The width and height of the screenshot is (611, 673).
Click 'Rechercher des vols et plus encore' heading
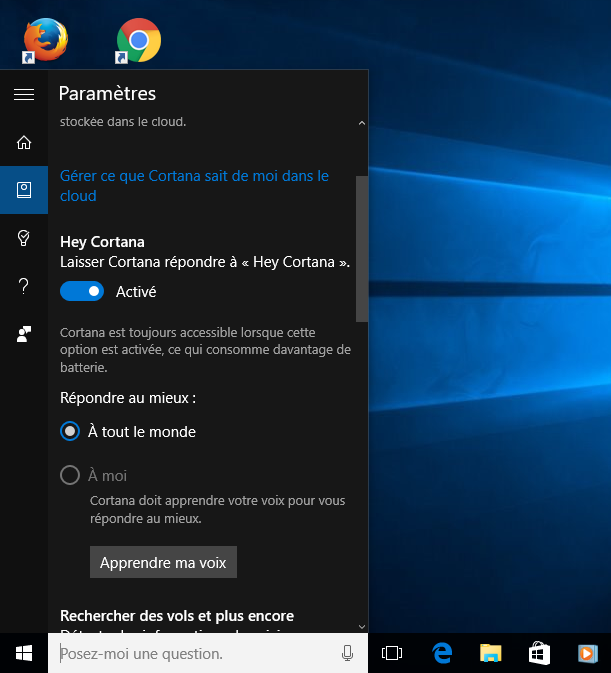click(x=177, y=616)
